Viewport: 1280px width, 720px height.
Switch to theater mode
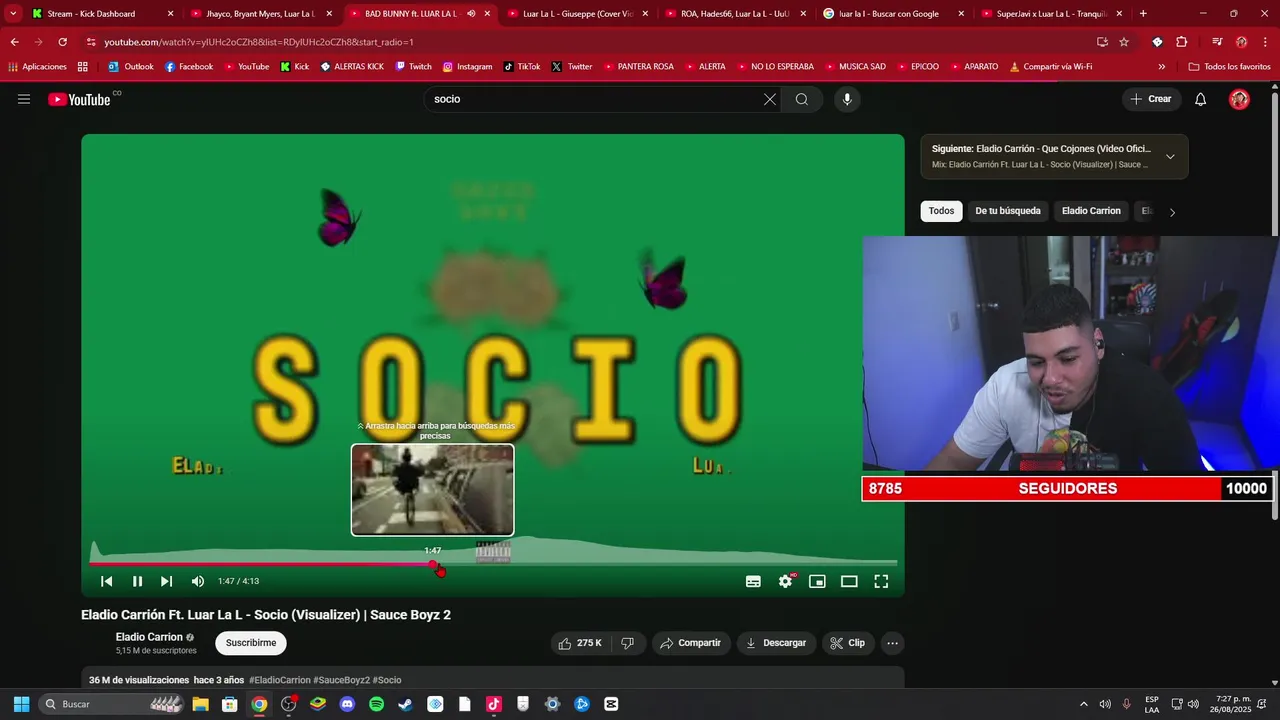(849, 581)
